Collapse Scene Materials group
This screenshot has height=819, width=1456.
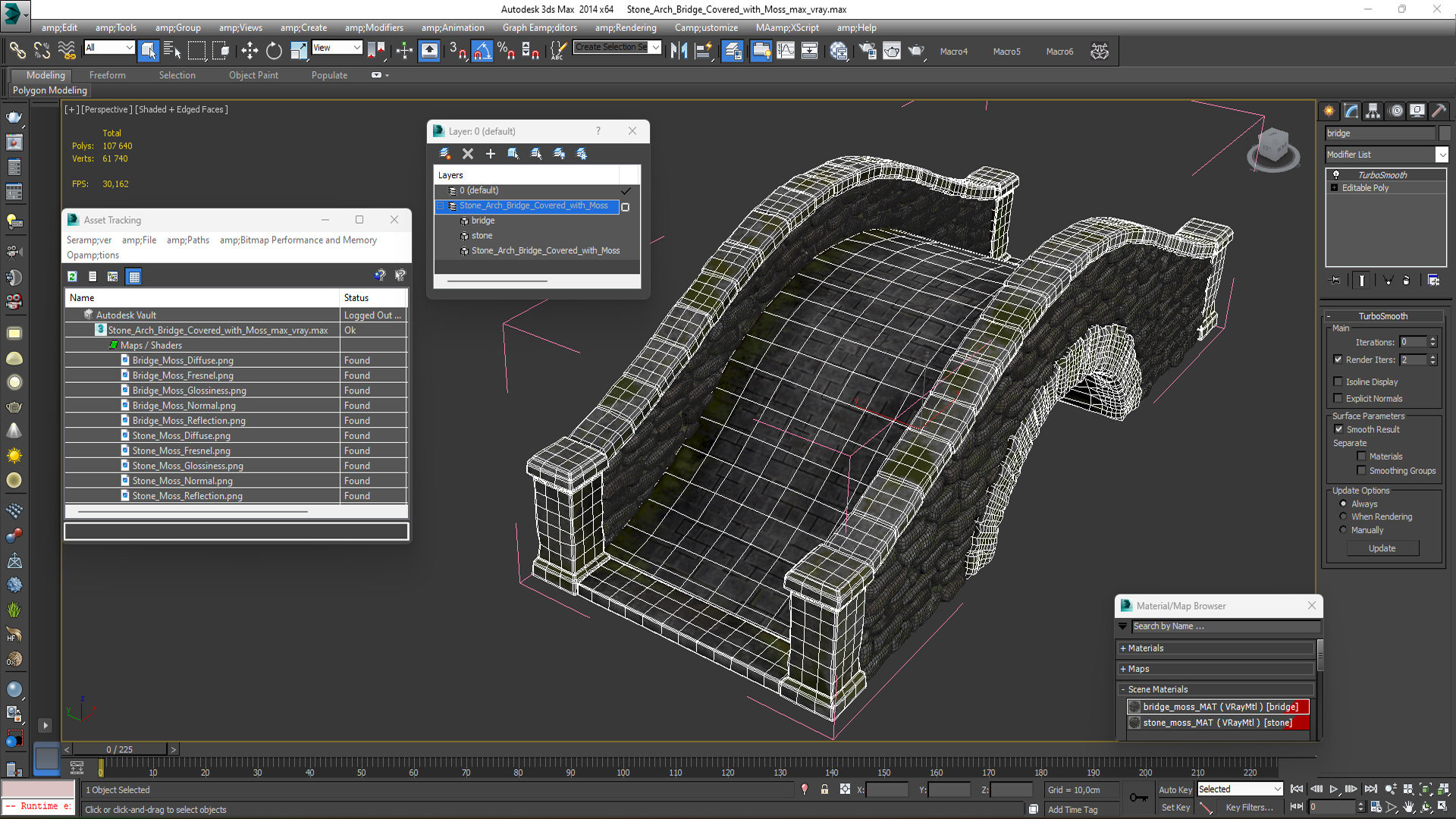point(1123,689)
